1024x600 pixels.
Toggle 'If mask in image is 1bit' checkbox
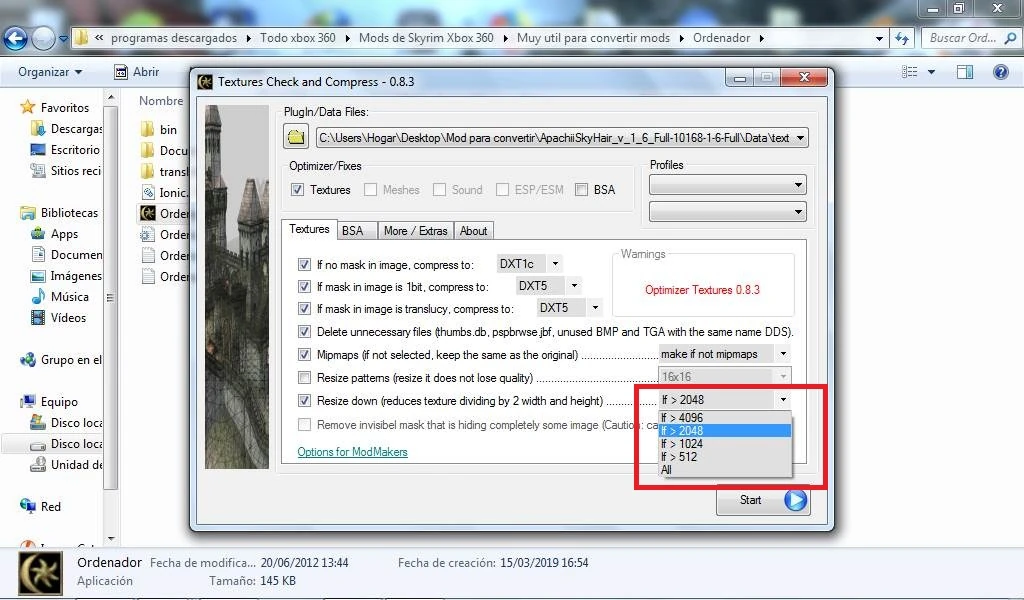click(x=304, y=286)
